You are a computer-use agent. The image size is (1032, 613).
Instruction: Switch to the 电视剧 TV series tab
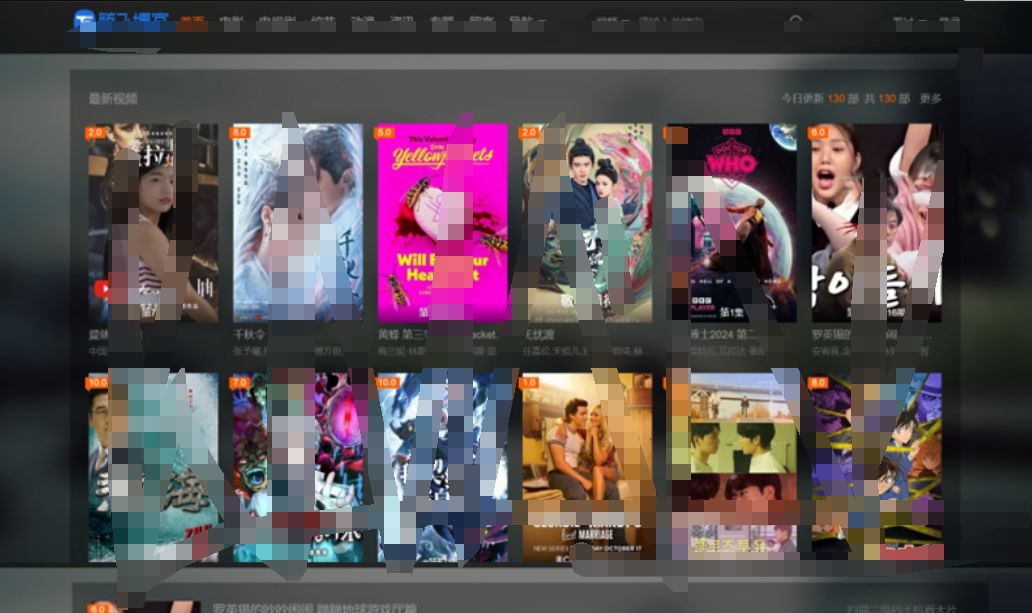click(274, 22)
